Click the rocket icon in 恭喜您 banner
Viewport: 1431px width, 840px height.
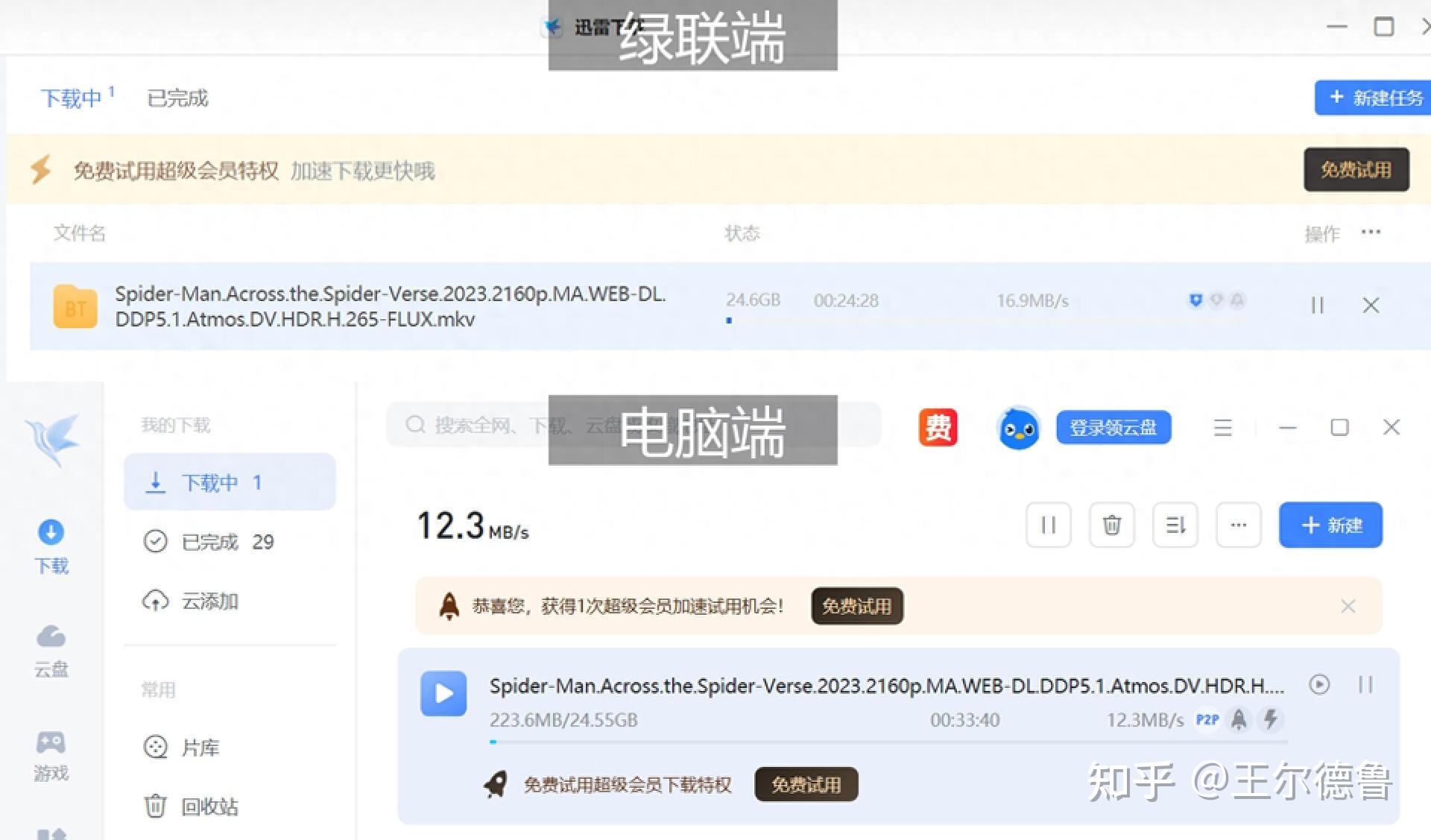click(449, 606)
